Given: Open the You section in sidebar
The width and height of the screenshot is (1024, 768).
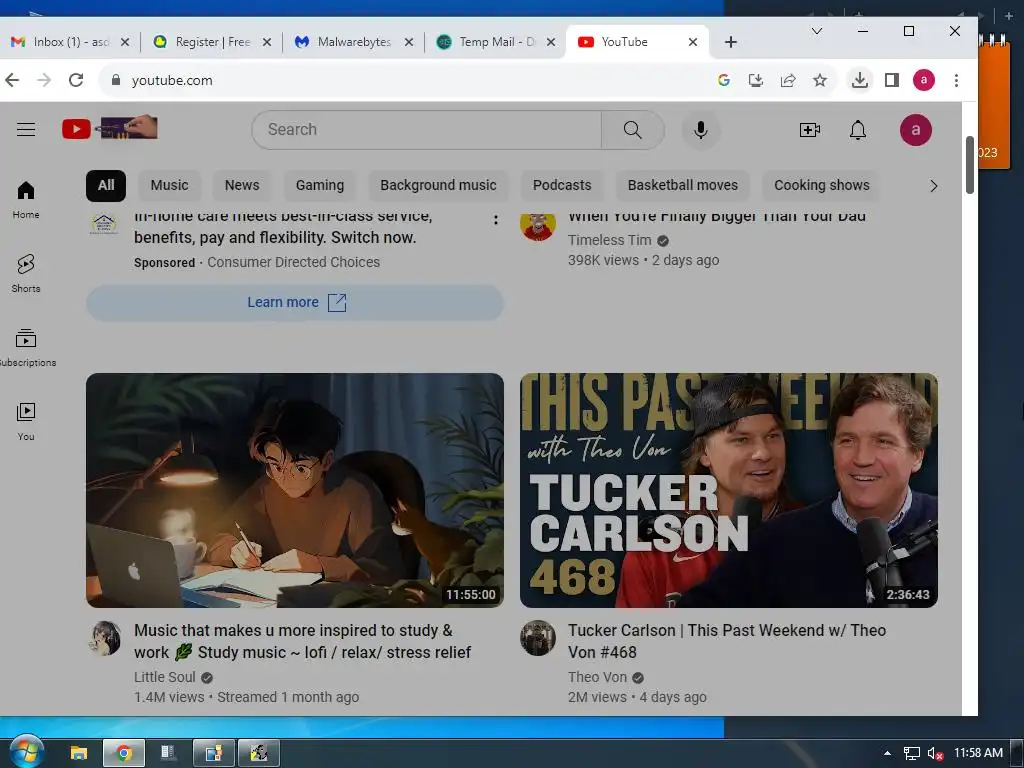Looking at the screenshot, I should pos(26,421).
